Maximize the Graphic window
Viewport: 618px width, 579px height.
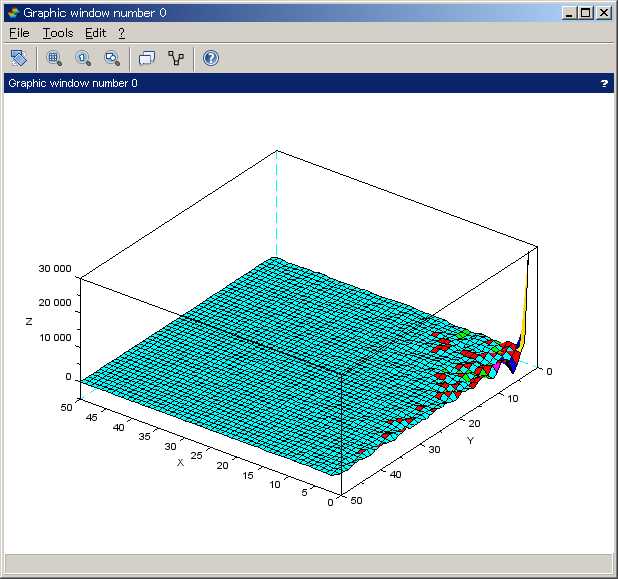click(586, 13)
